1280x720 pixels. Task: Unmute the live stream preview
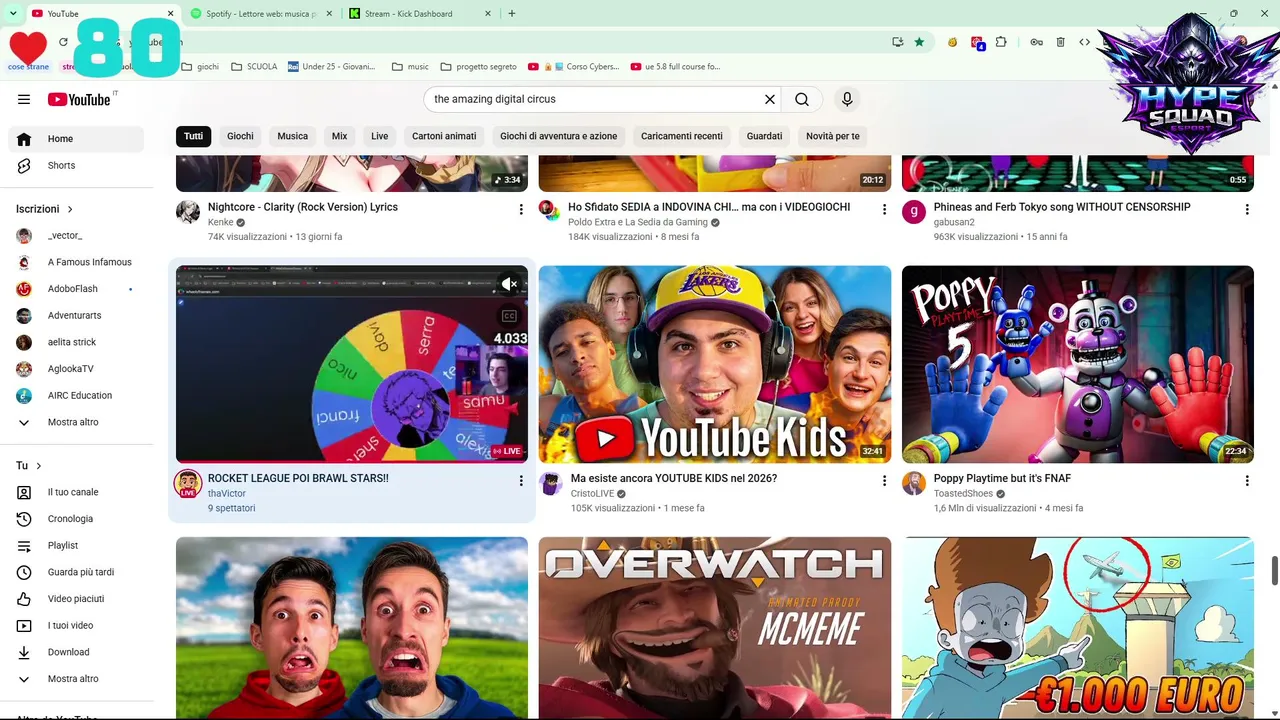[x=509, y=284]
